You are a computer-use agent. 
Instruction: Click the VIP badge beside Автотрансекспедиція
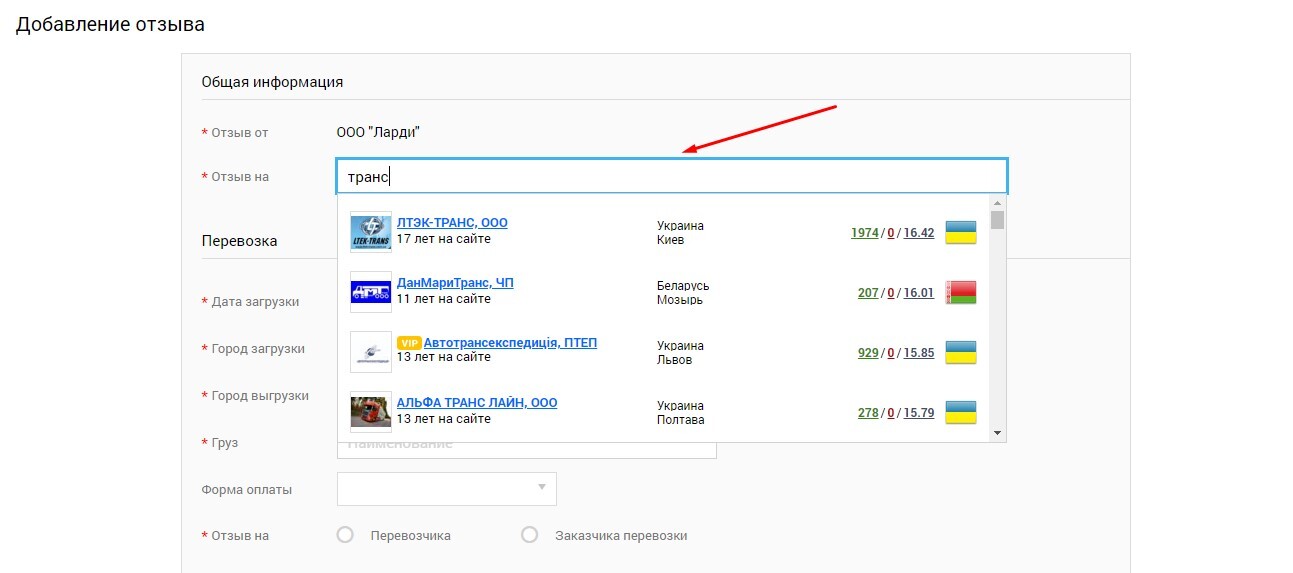point(408,343)
